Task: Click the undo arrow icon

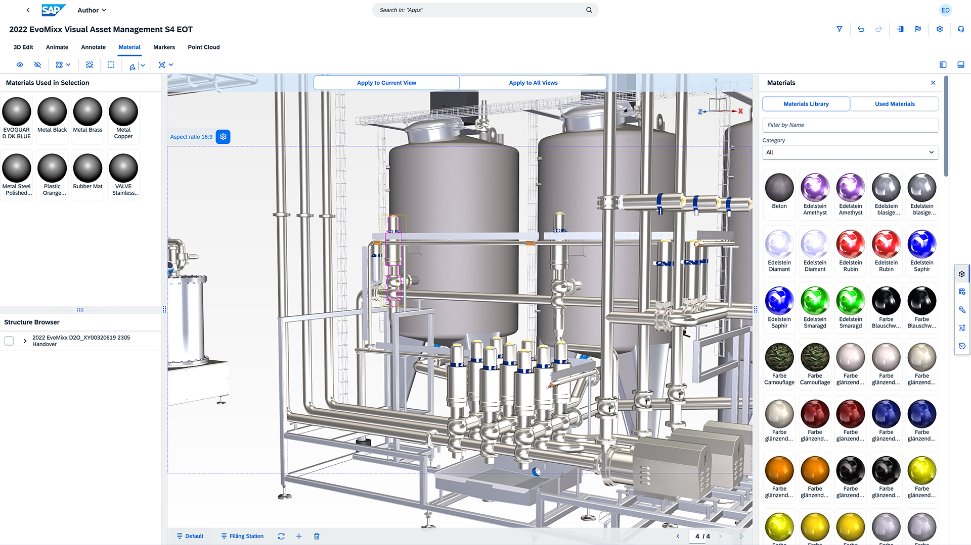Action: (x=861, y=29)
